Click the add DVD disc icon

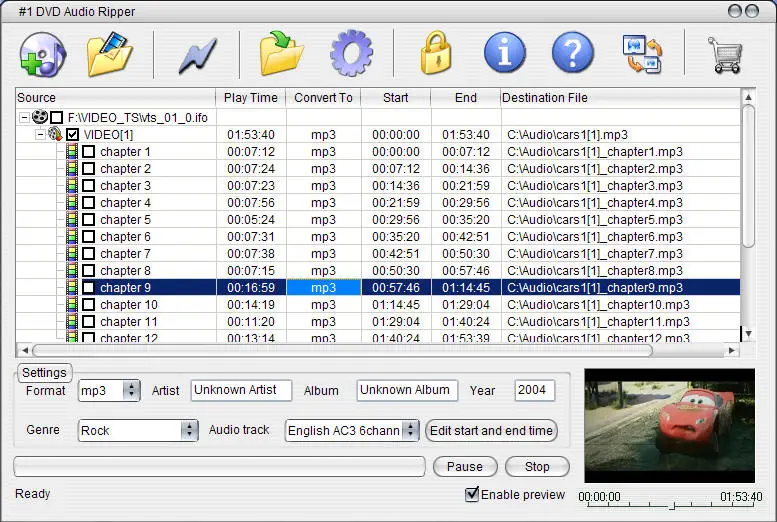click(x=43, y=54)
